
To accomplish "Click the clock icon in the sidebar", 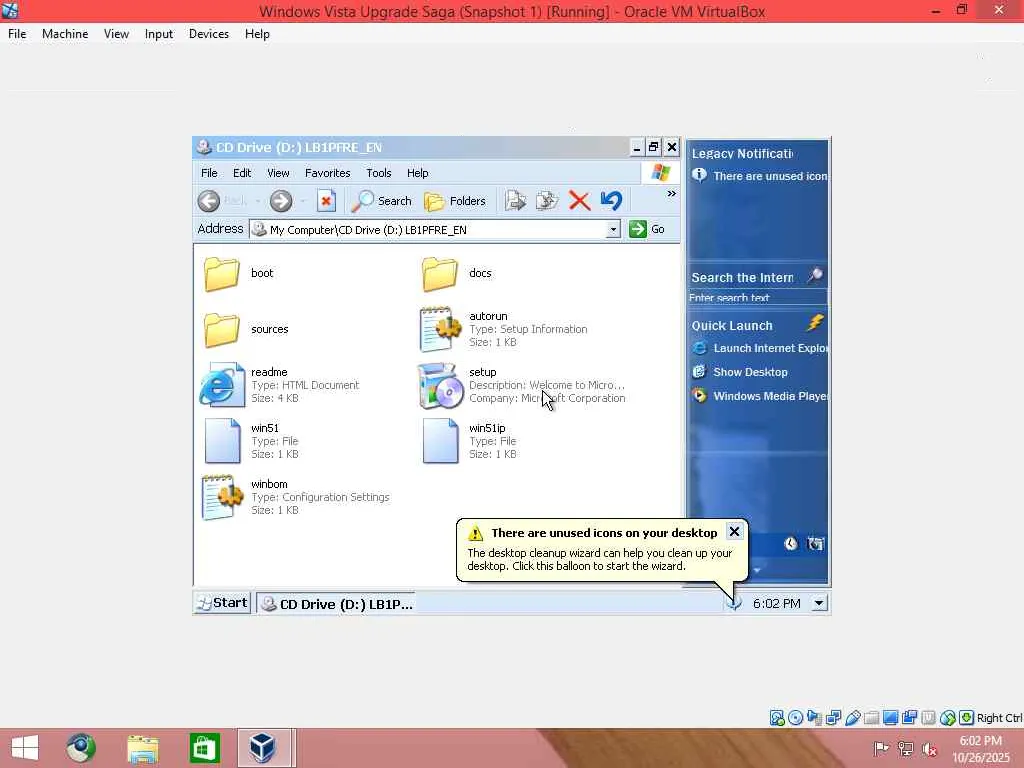I will pos(790,543).
